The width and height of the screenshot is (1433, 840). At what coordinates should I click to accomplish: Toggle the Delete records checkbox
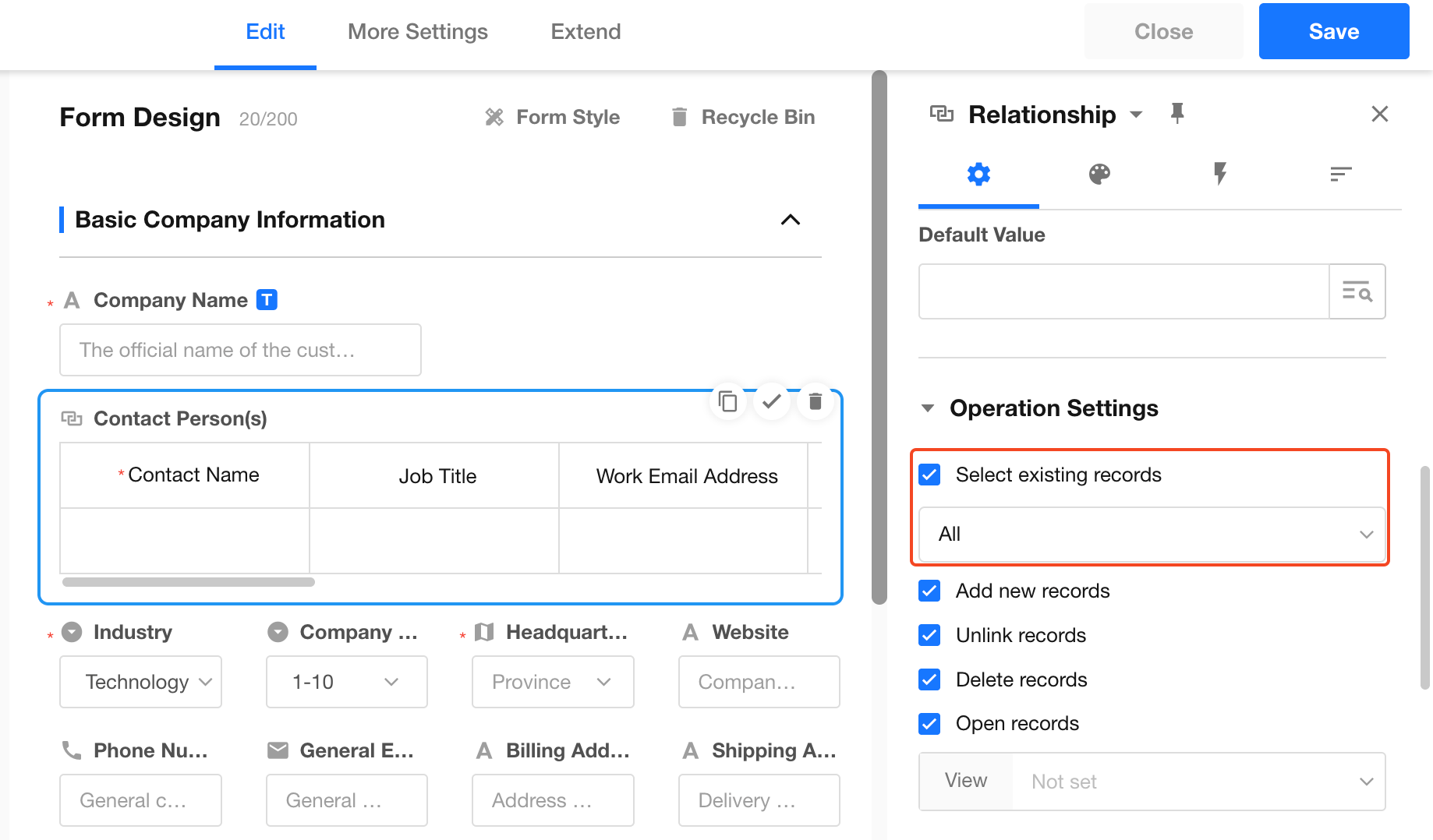pos(929,679)
